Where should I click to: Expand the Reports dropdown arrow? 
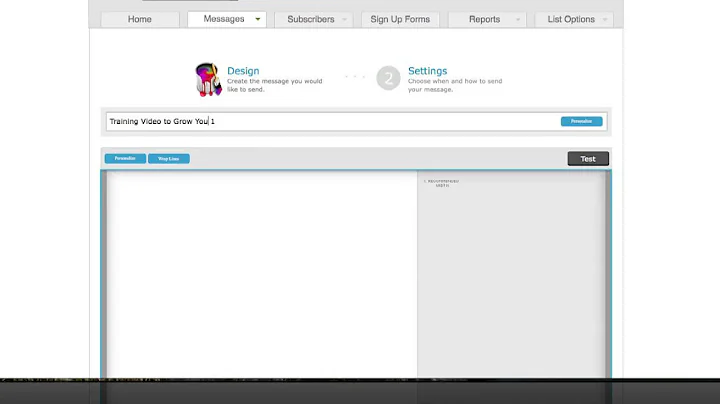pyautogui.click(x=518, y=19)
